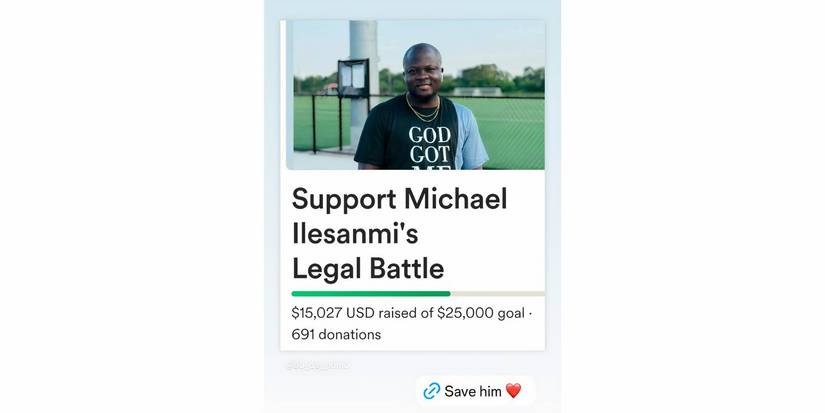Image resolution: width=825 pixels, height=413 pixels.
Task: Click the gold necklace in the photo
Action: tap(422, 109)
